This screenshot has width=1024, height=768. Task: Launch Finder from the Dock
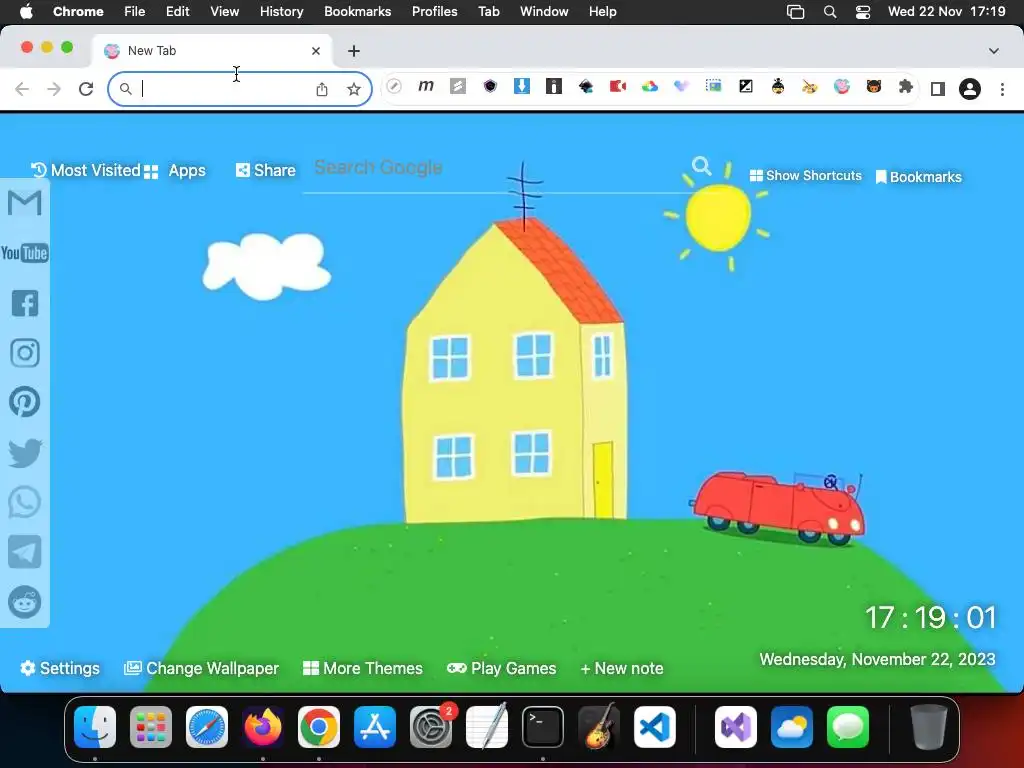pos(95,727)
